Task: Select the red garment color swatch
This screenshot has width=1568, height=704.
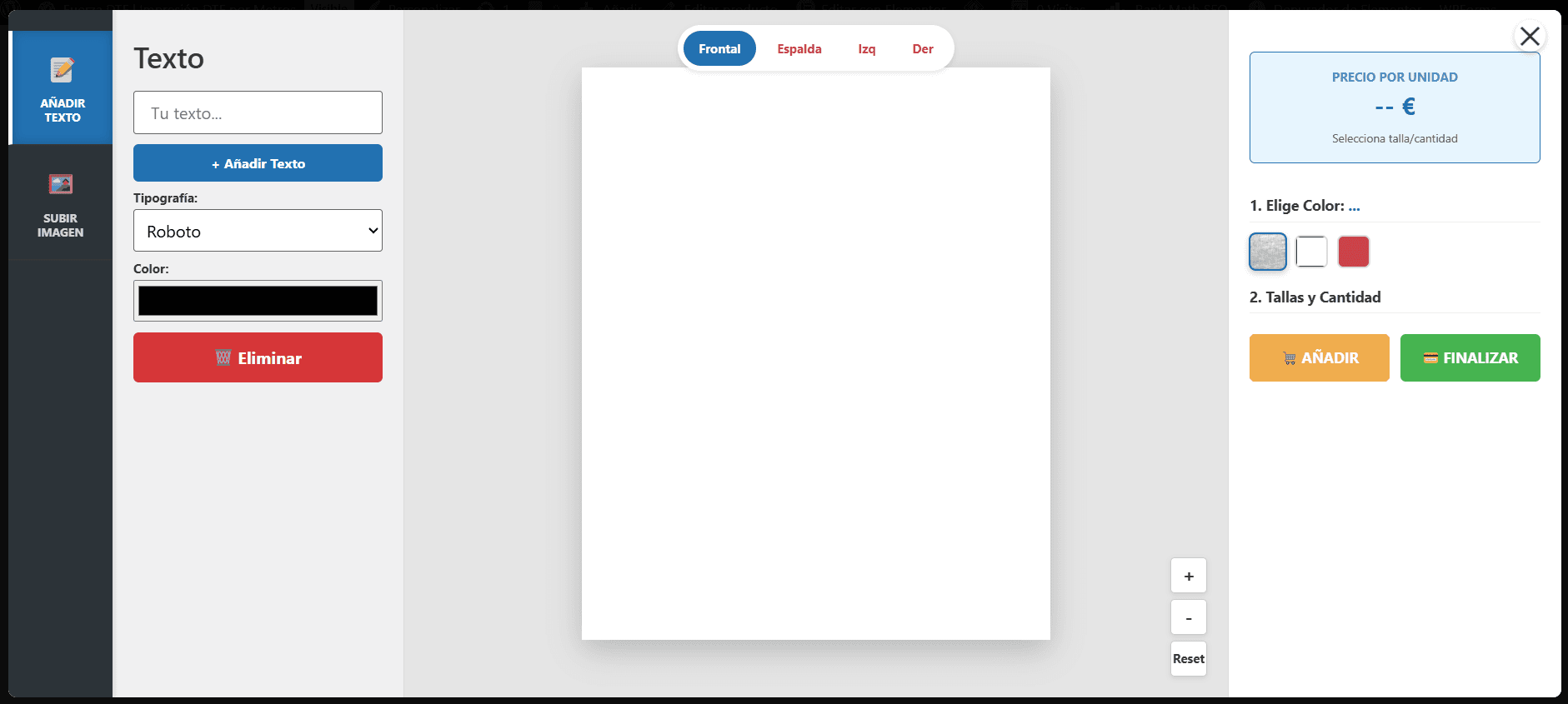Action: (x=1354, y=252)
